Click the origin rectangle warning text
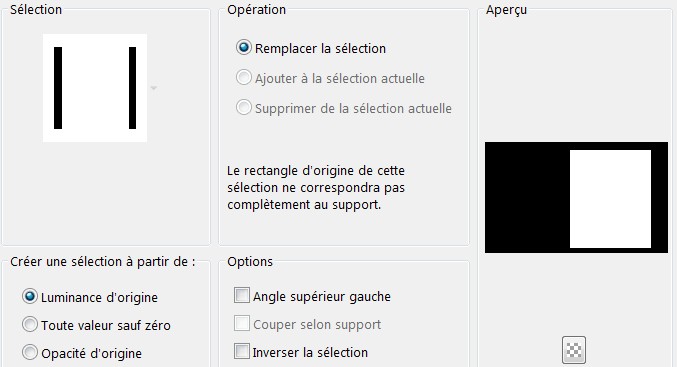Viewport: 677px width, 367px height. point(316,187)
